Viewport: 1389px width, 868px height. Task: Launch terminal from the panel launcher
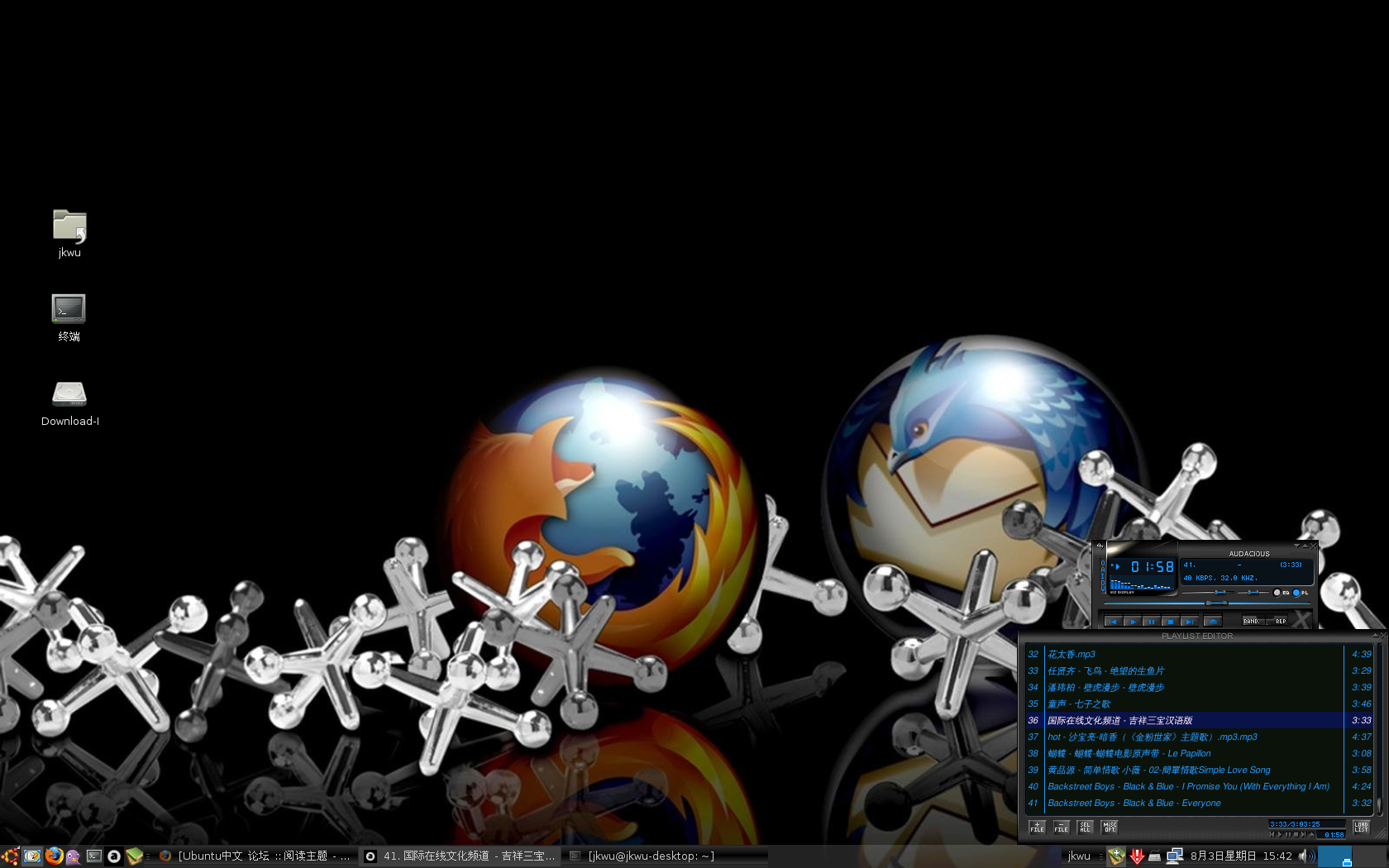(94, 856)
